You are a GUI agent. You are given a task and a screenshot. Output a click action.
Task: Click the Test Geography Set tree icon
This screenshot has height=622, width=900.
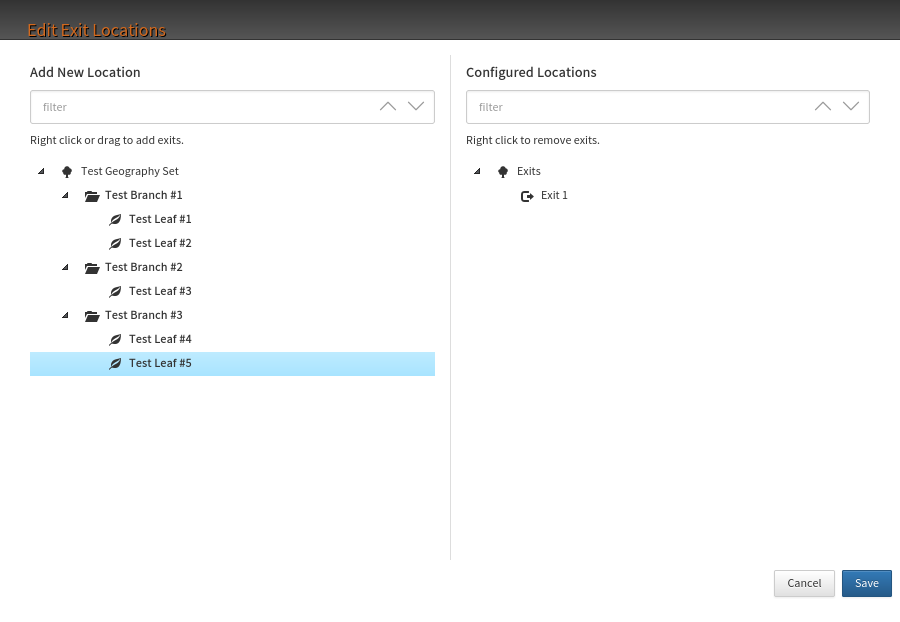coord(67,171)
